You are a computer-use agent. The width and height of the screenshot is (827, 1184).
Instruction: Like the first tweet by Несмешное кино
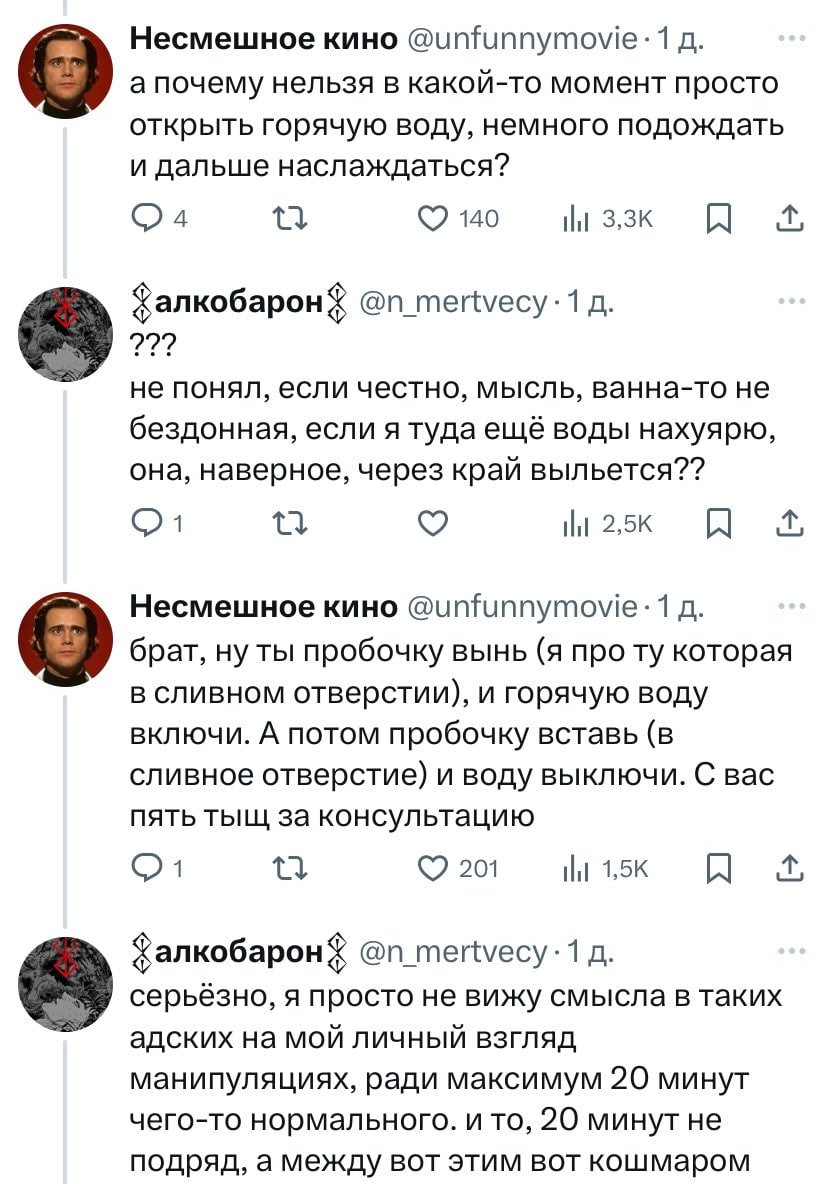pyautogui.click(x=432, y=219)
